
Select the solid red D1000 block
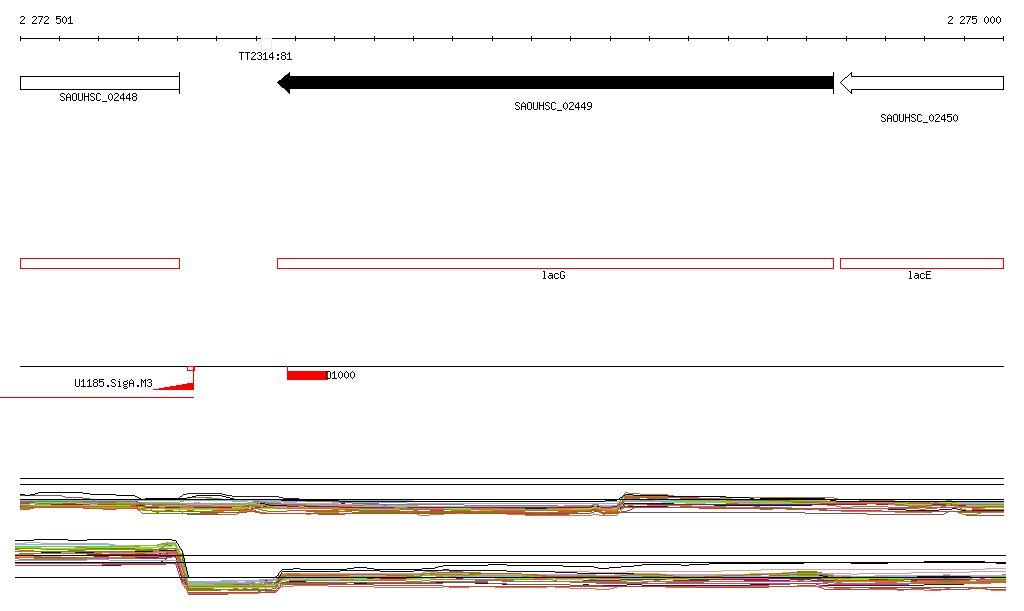307,375
